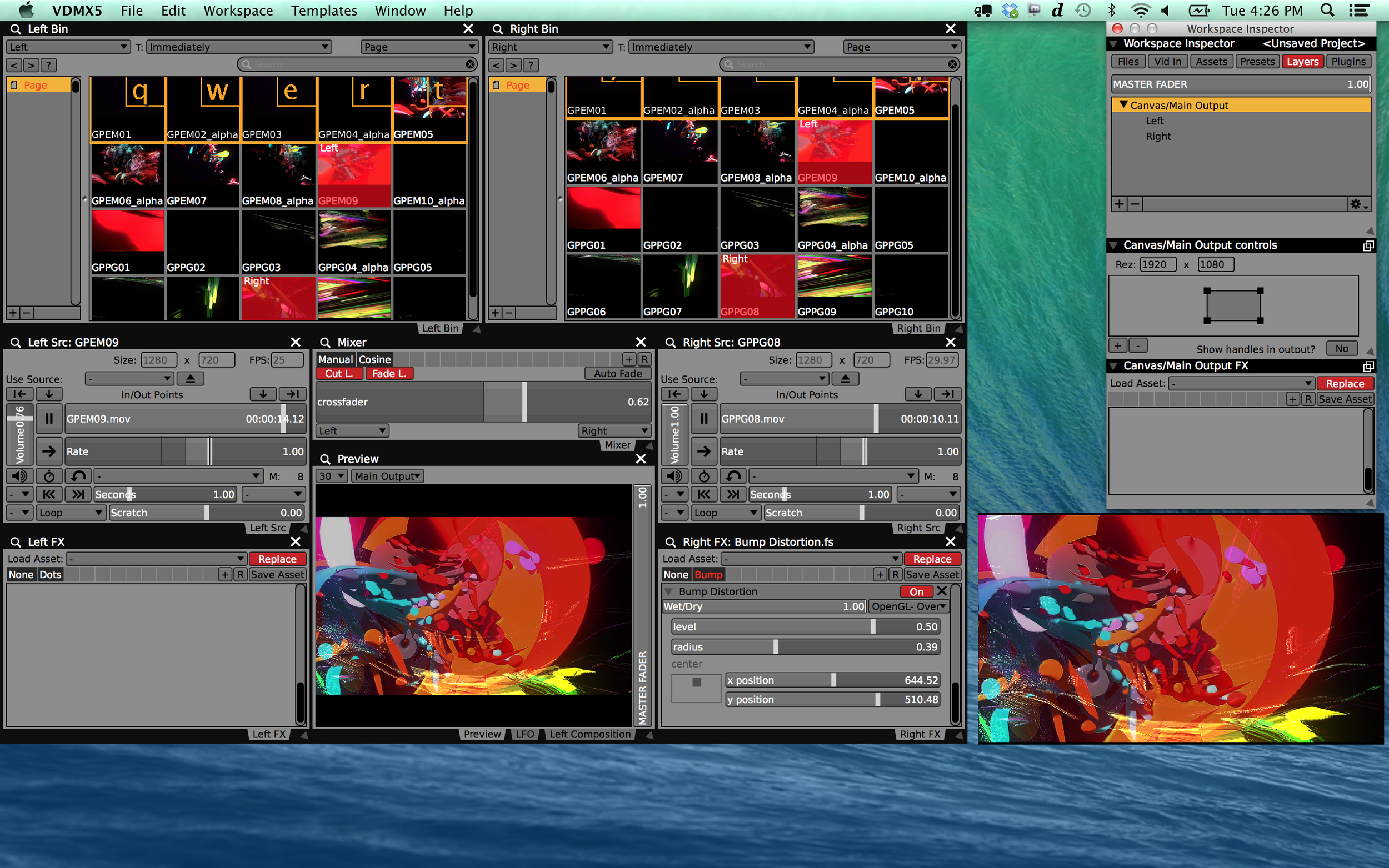Open Spotlight search in menu bar
The height and width of the screenshot is (868, 1389).
[1327, 11]
